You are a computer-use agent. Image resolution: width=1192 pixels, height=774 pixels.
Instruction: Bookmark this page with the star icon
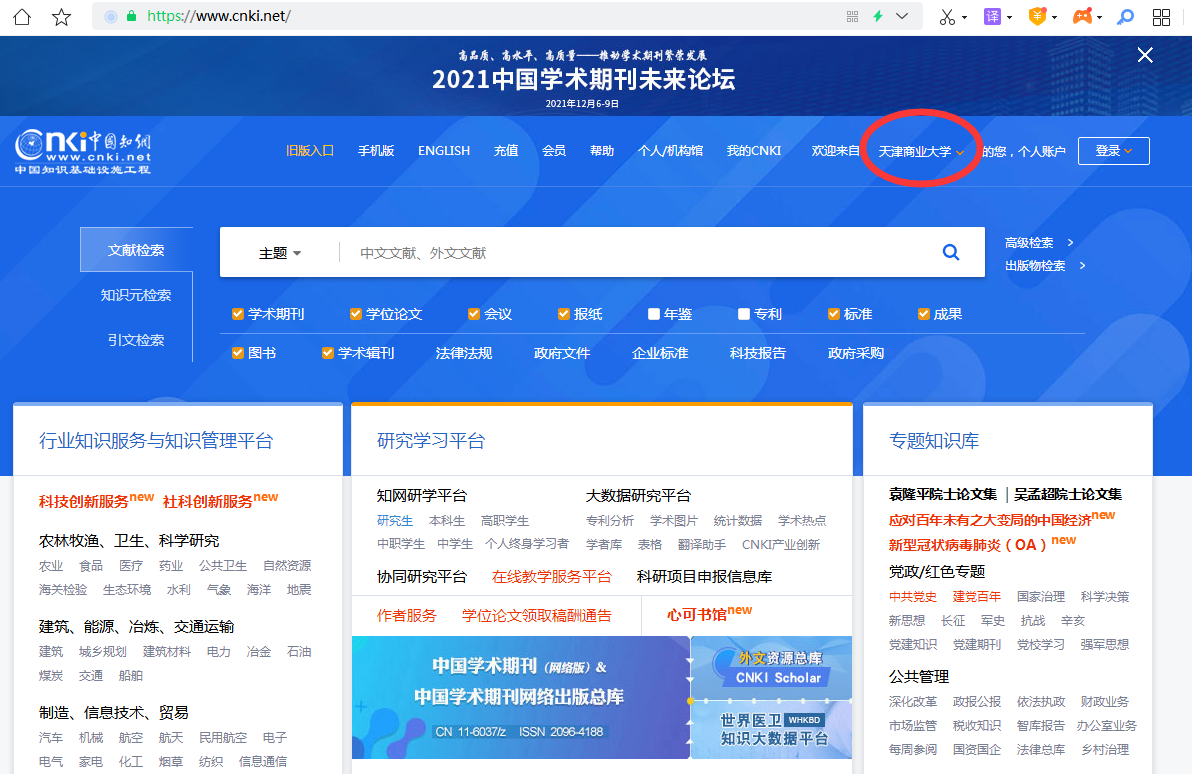pos(62,17)
